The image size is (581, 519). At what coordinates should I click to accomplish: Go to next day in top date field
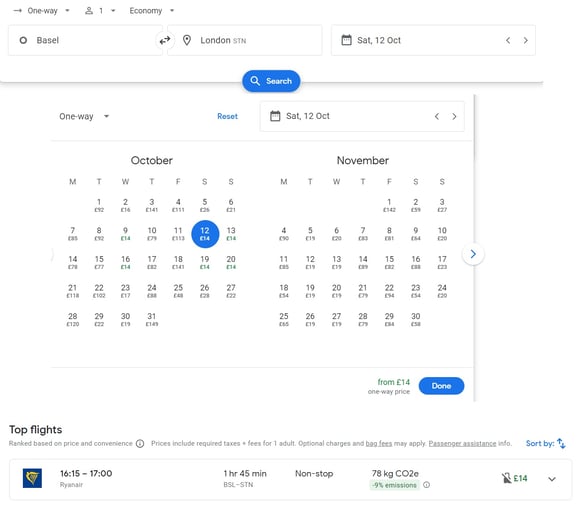click(525, 40)
